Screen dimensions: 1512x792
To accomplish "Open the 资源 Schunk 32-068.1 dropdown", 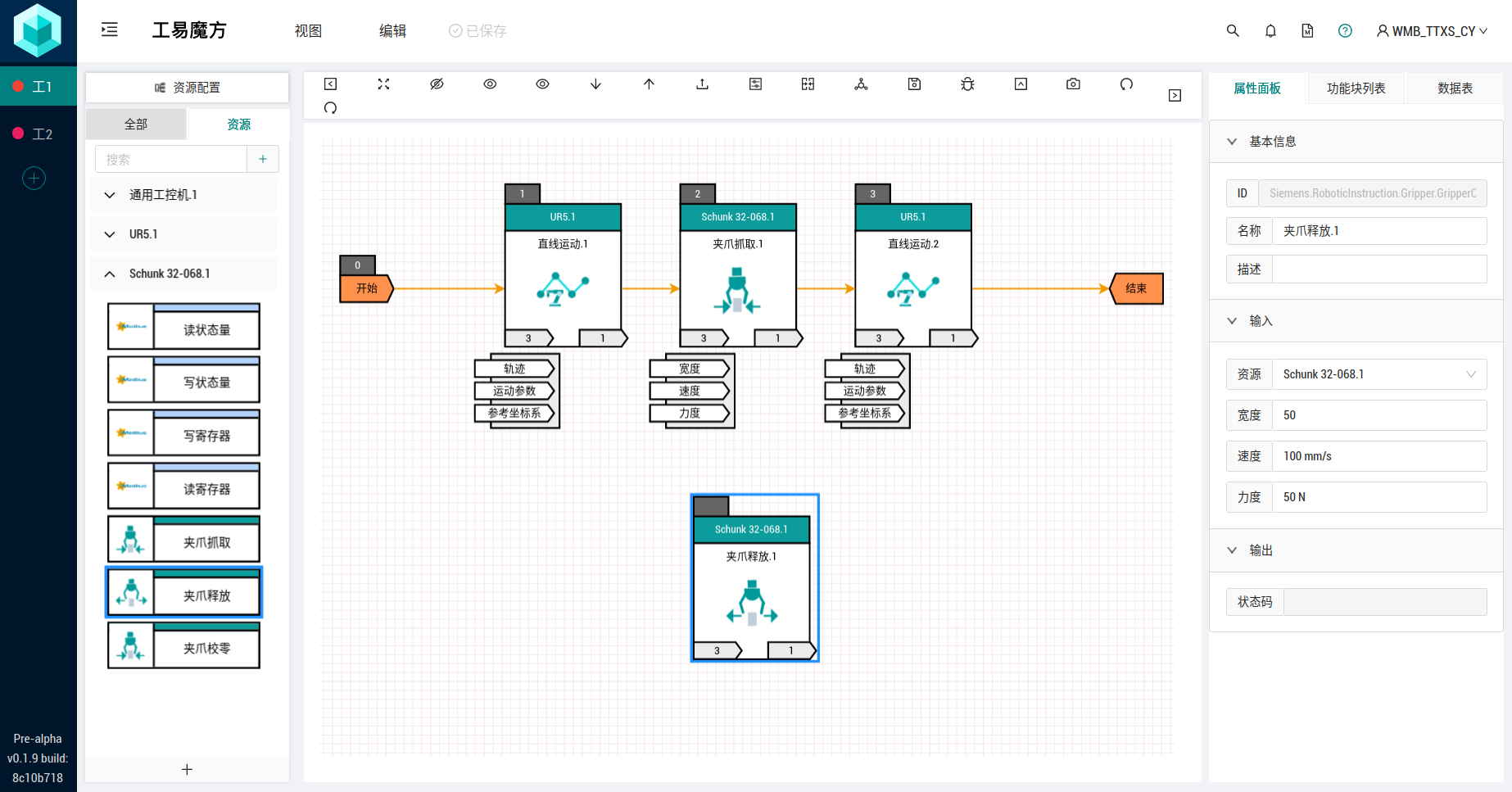I will (x=1379, y=374).
